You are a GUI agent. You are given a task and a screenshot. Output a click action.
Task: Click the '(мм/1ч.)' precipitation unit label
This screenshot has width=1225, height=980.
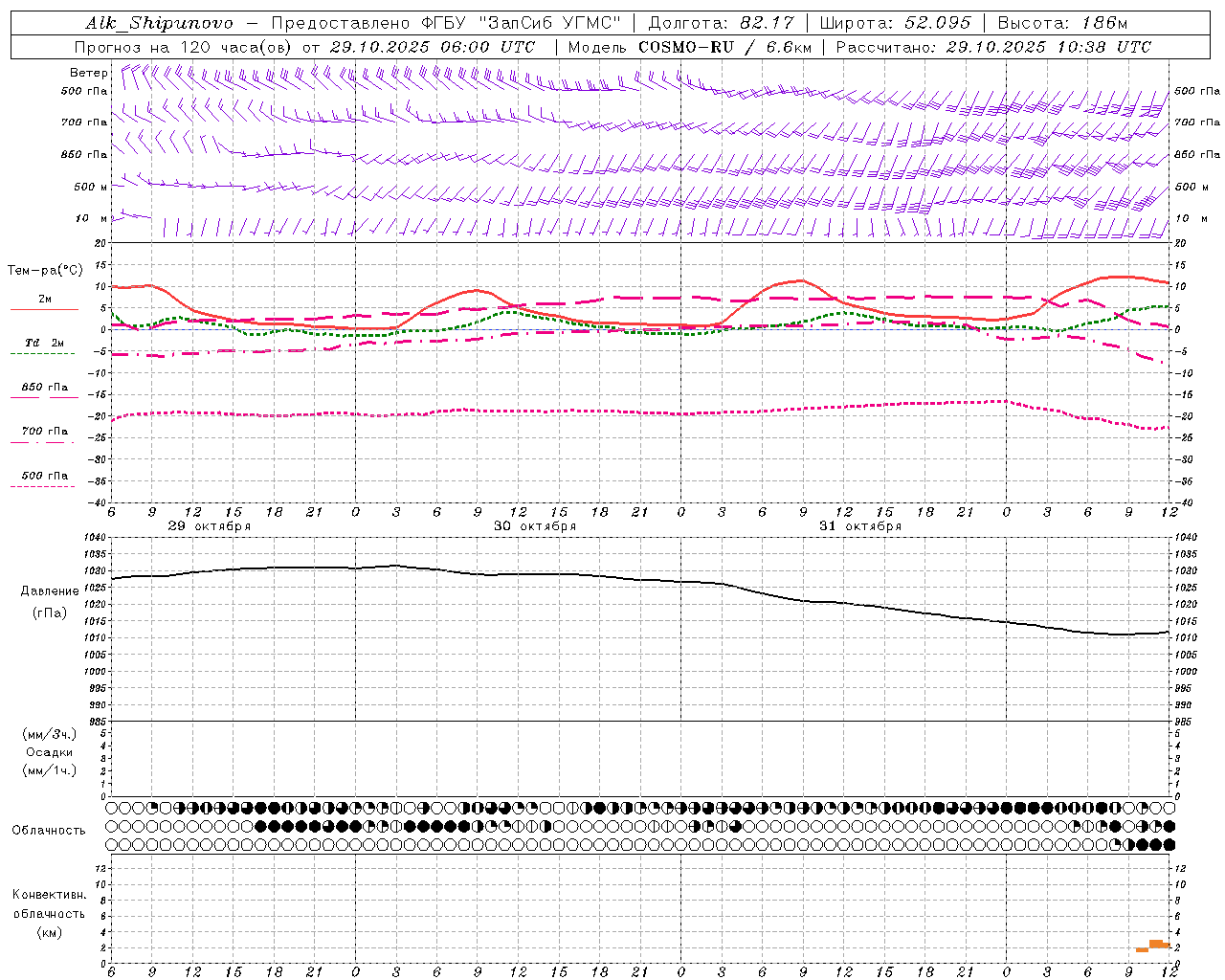(50, 770)
